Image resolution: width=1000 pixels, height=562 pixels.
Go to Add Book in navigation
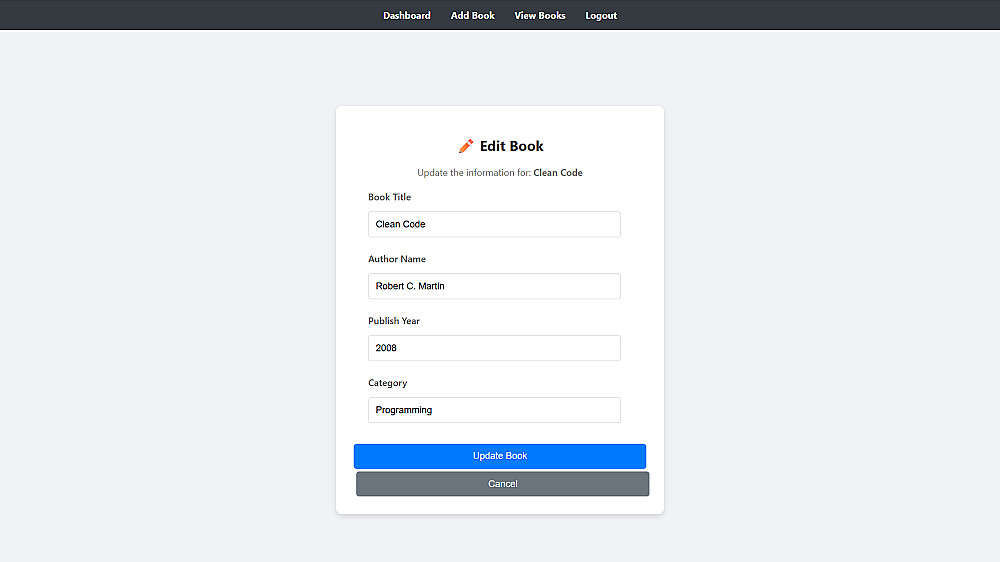pos(473,15)
